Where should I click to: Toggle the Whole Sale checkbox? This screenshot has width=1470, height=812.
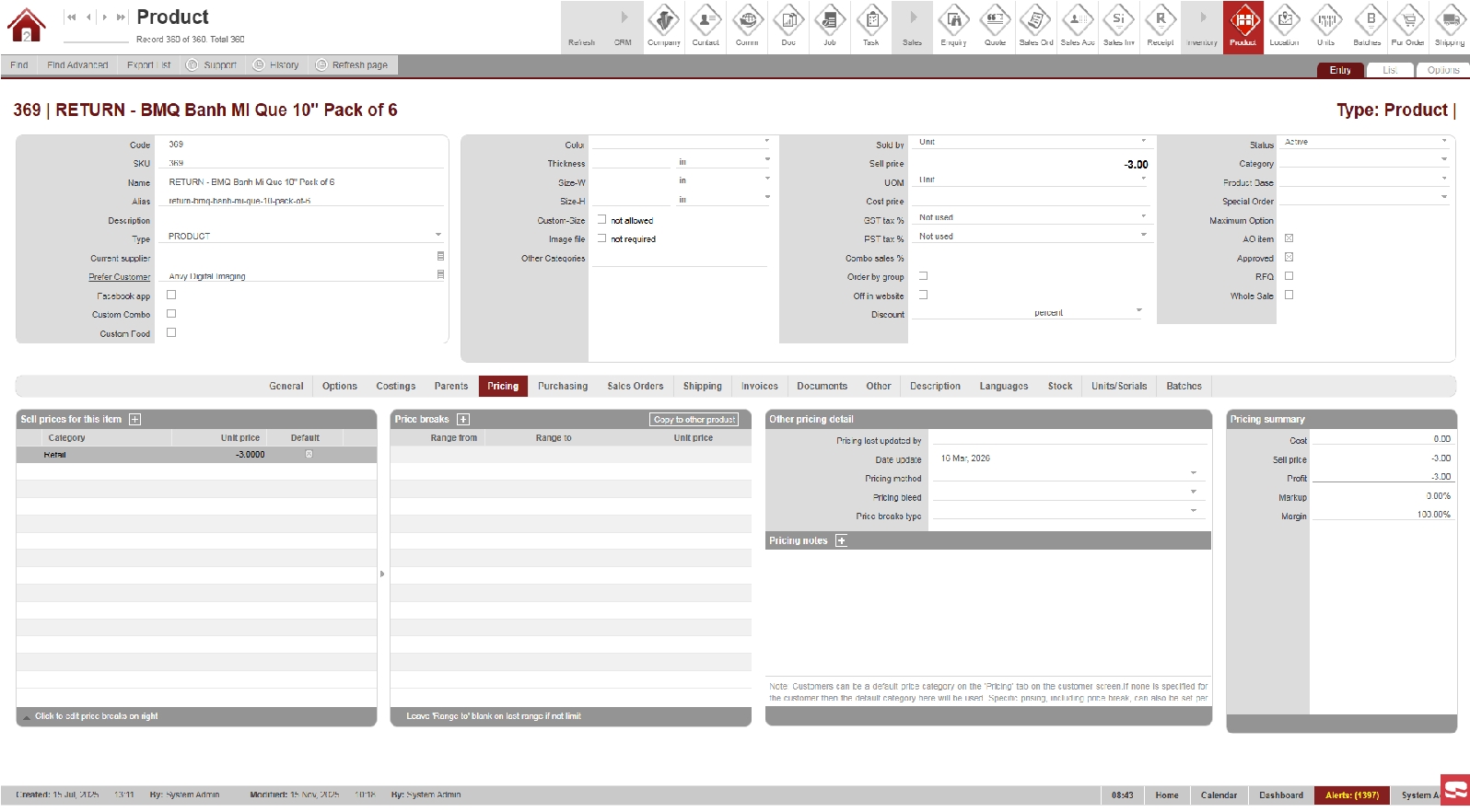coord(1289,296)
